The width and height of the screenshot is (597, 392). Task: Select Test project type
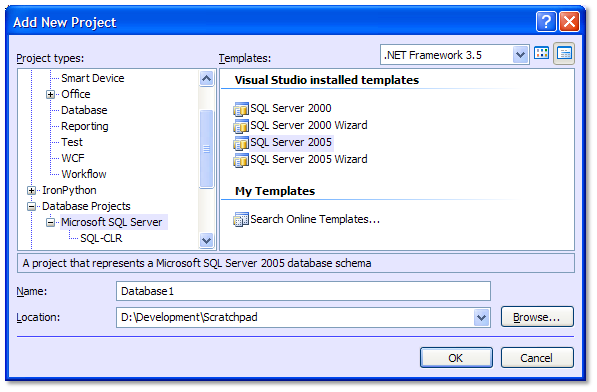(72, 142)
